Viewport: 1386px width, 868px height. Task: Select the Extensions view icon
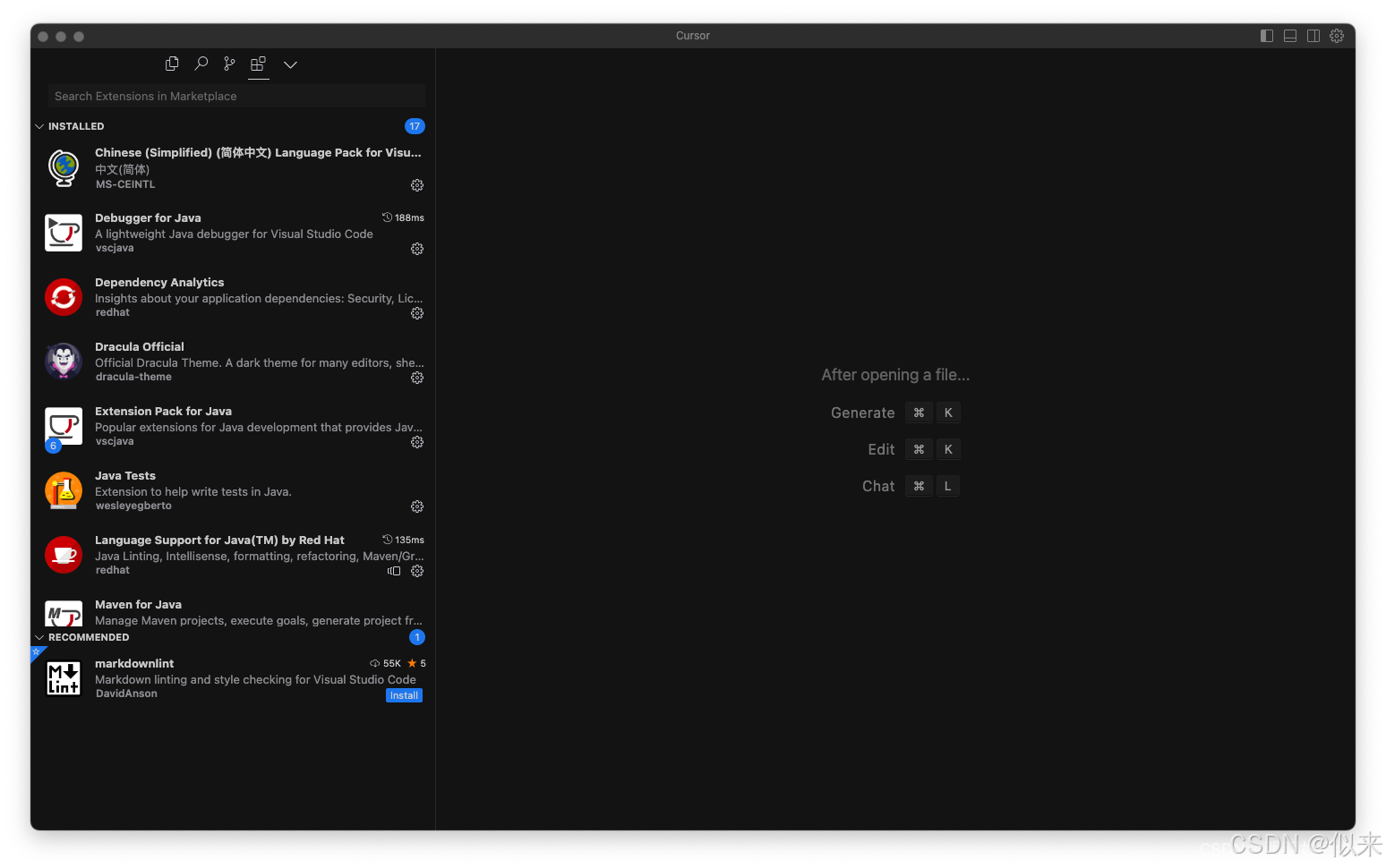click(259, 64)
